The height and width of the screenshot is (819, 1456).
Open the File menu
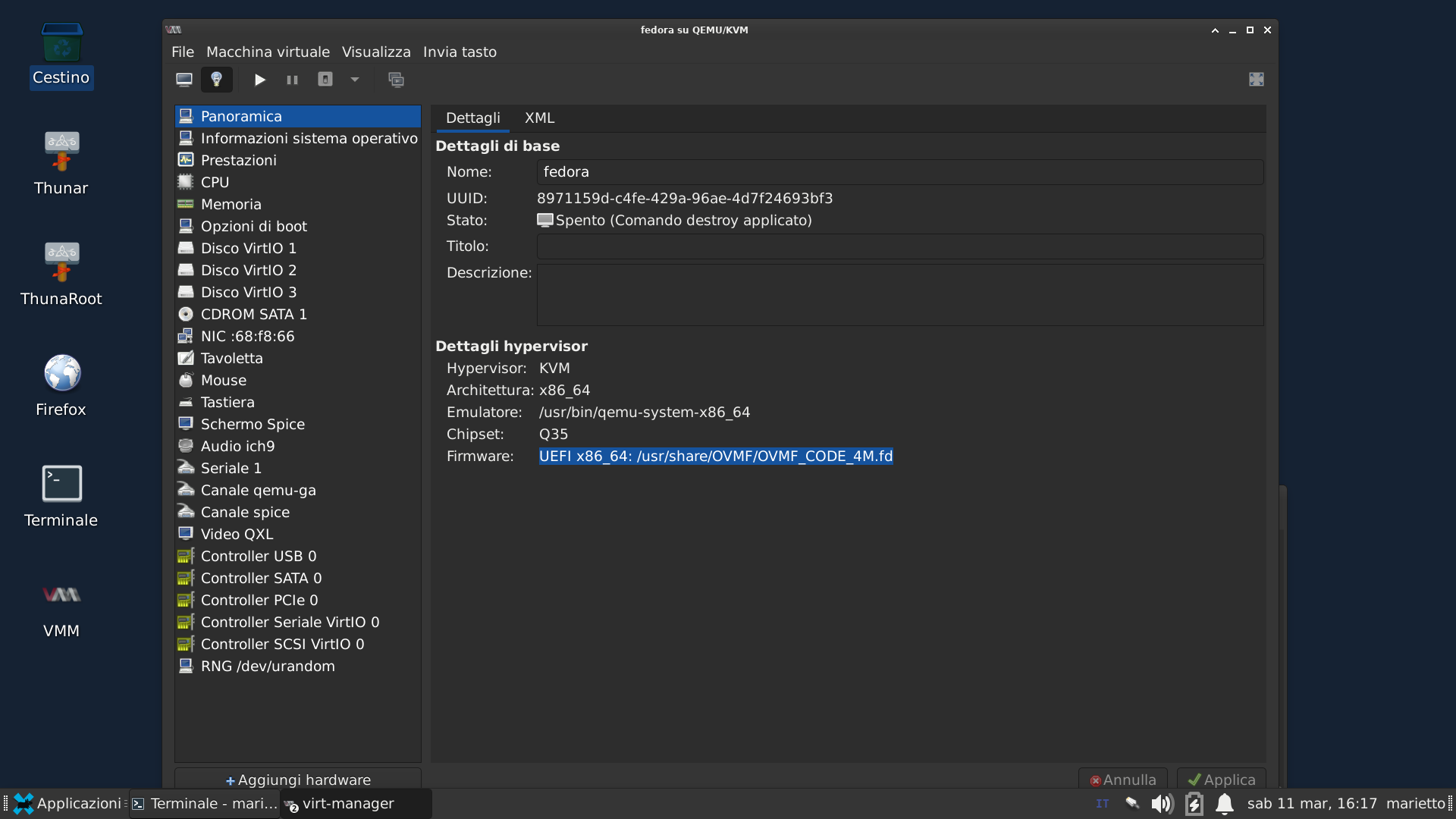coord(183,52)
